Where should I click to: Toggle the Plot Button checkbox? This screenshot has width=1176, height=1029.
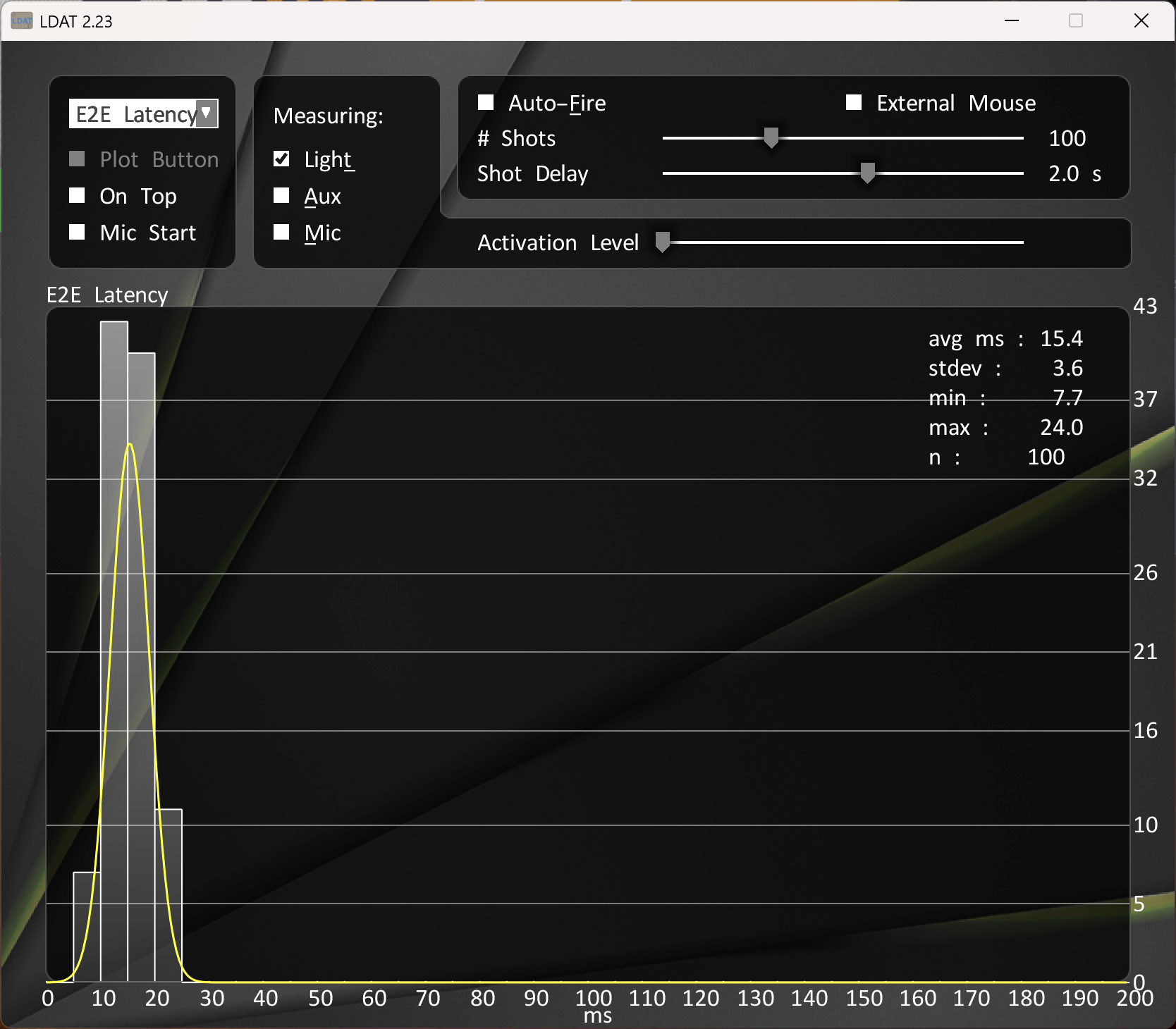77,159
